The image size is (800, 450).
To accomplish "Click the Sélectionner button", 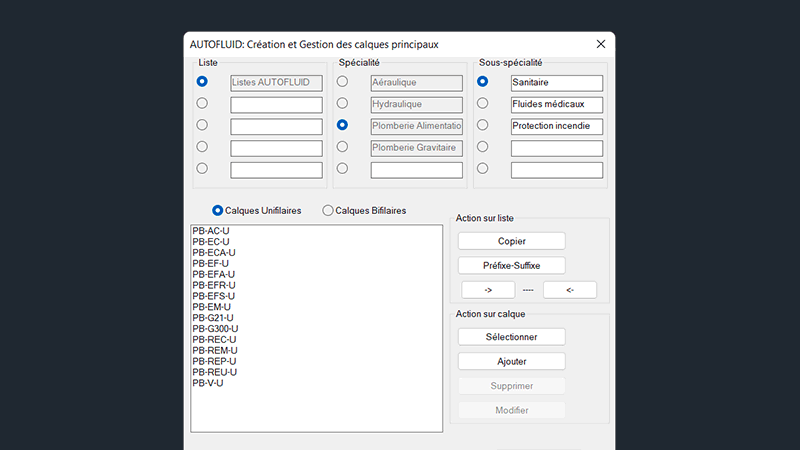I will (x=512, y=337).
